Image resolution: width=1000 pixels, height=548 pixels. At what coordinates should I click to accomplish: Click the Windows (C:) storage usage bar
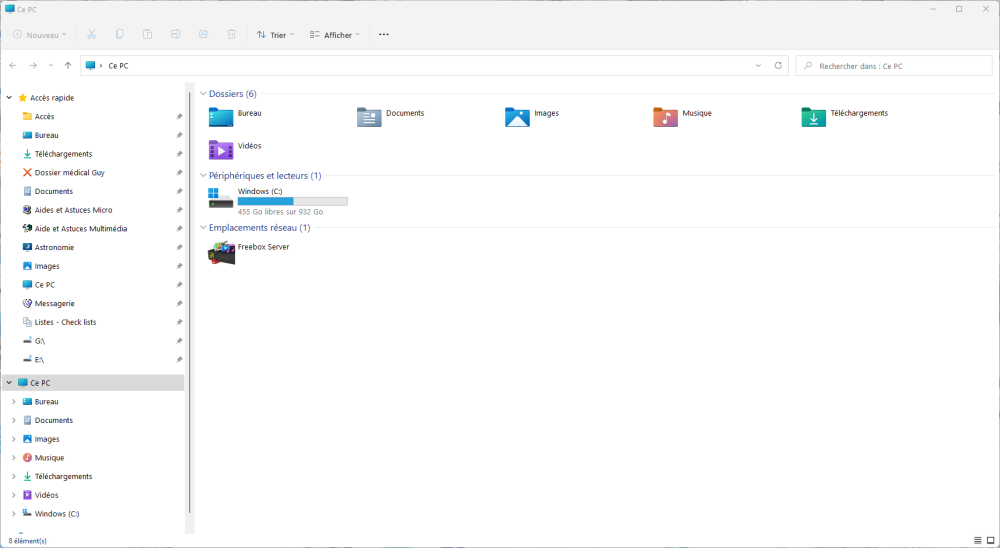(292, 201)
